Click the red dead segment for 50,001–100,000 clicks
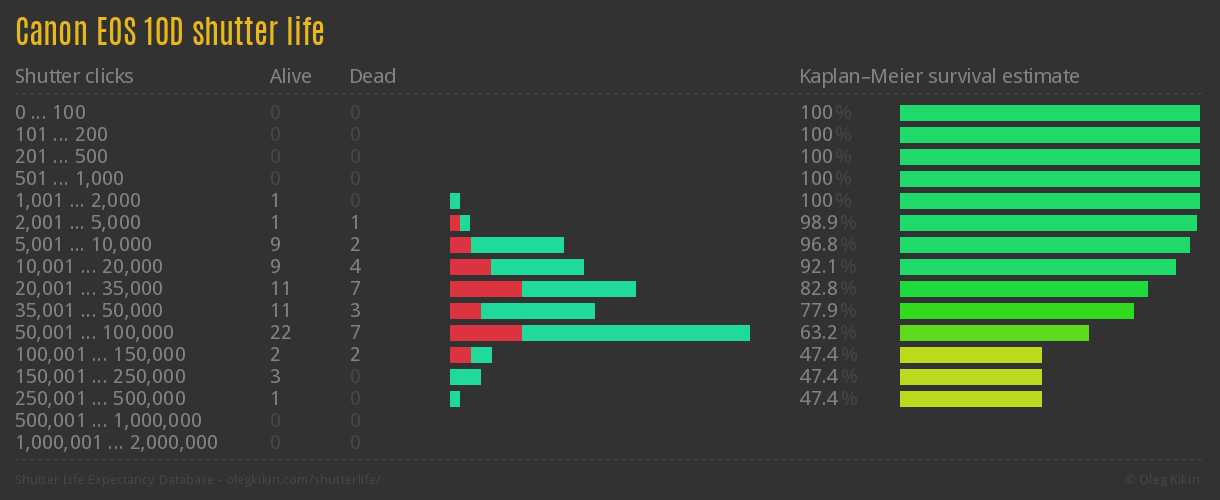This screenshot has width=1220, height=500. 485,333
